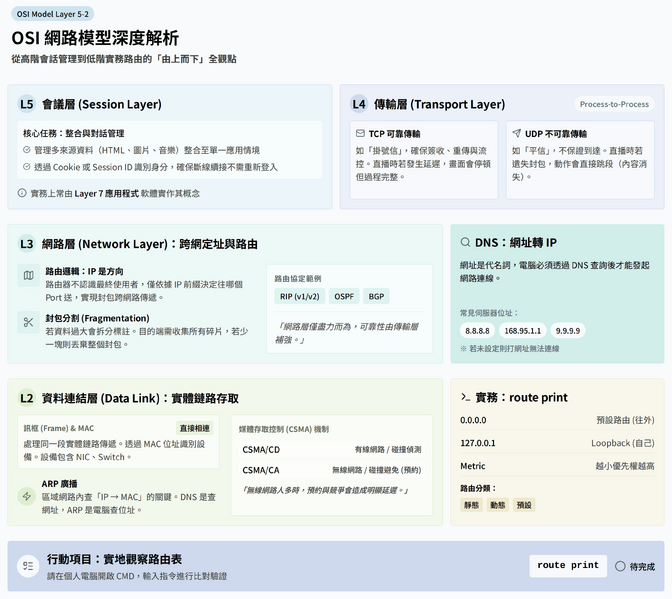This screenshot has width=672, height=599.
Task: Click the lightning icon beside ARP 廣播
Action: (x=27, y=496)
